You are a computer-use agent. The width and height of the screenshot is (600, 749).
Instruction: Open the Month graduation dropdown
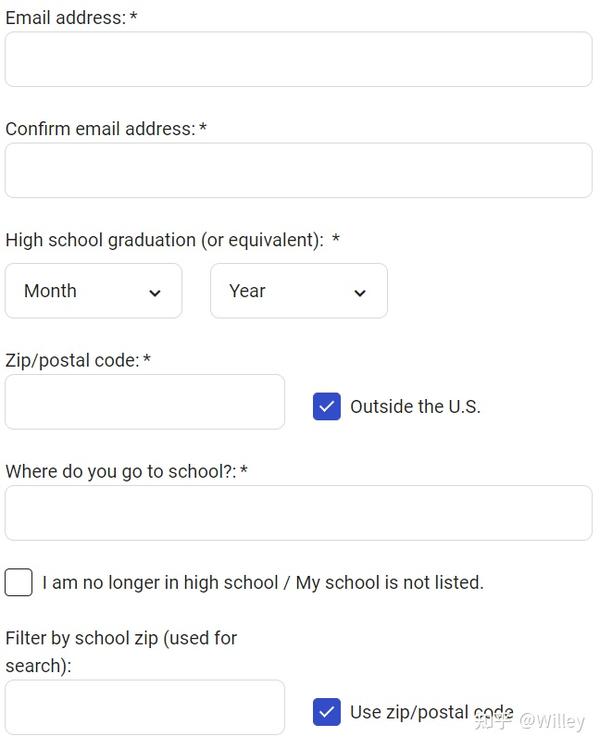(93, 291)
